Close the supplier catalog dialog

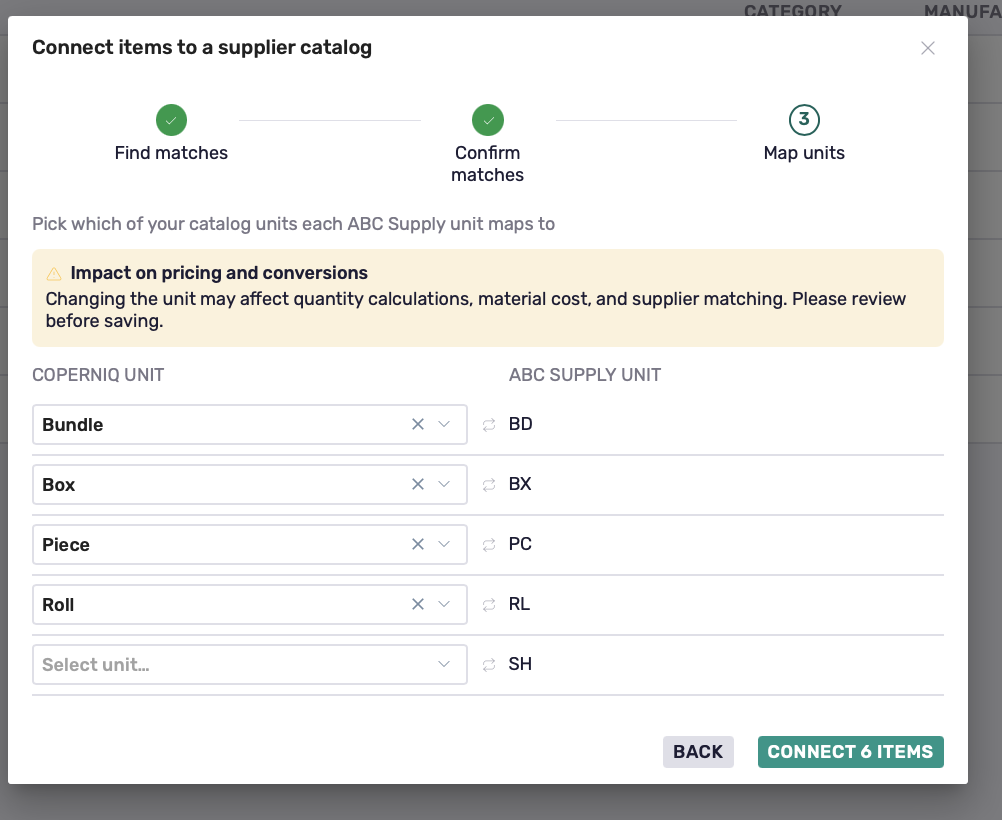pyautogui.click(x=928, y=48)
